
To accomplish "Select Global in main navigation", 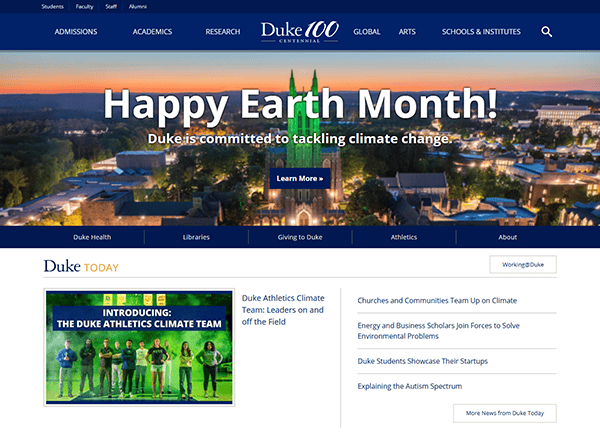I will click(x=367, y=32).
